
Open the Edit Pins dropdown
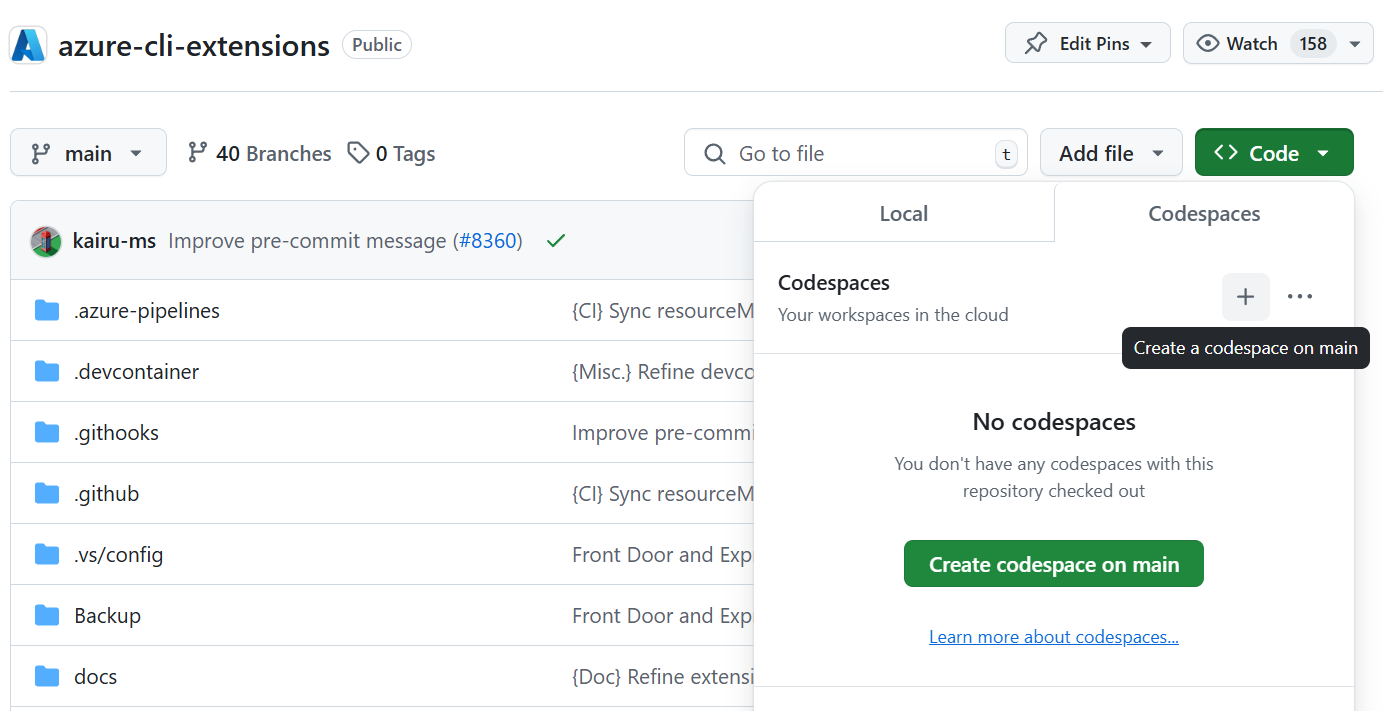point(1087,44)
